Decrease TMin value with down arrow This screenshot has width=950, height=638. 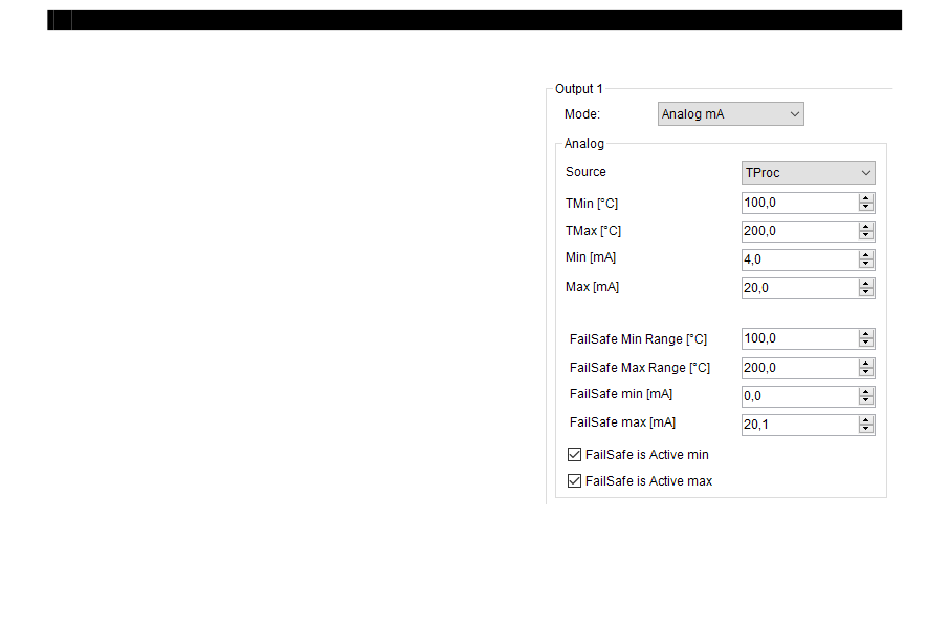tap(866, 207)
